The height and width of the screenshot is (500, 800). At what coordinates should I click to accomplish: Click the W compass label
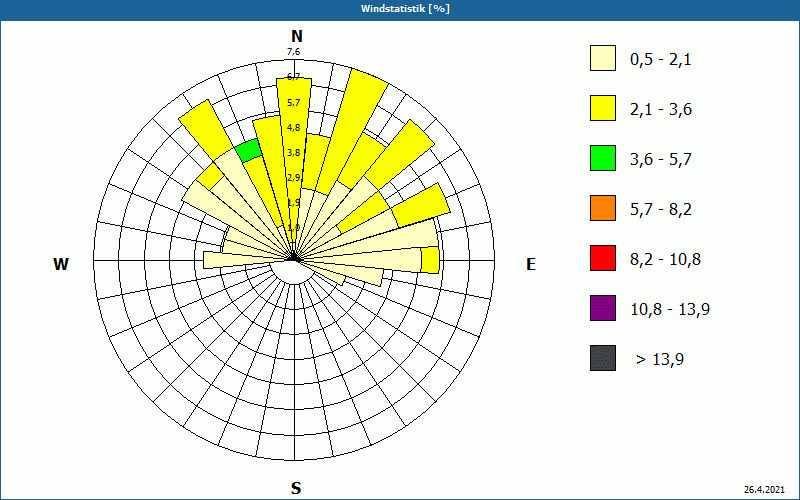(x=61, y=264)
